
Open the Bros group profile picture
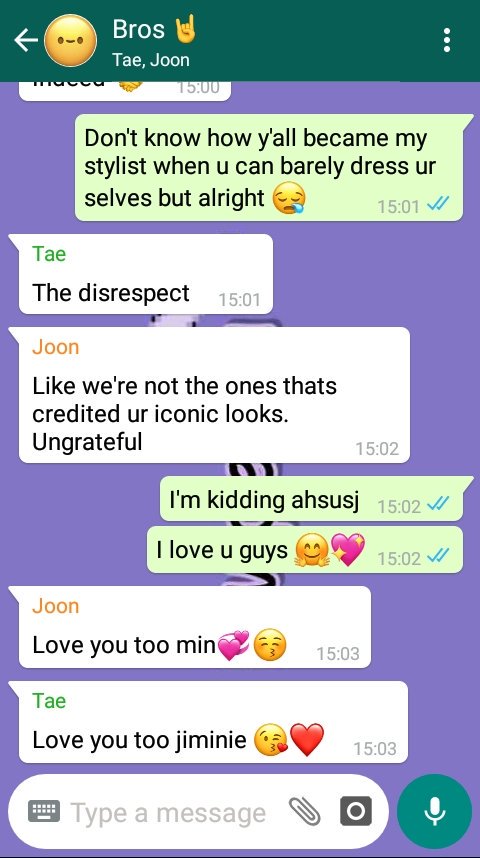(71, 41)
